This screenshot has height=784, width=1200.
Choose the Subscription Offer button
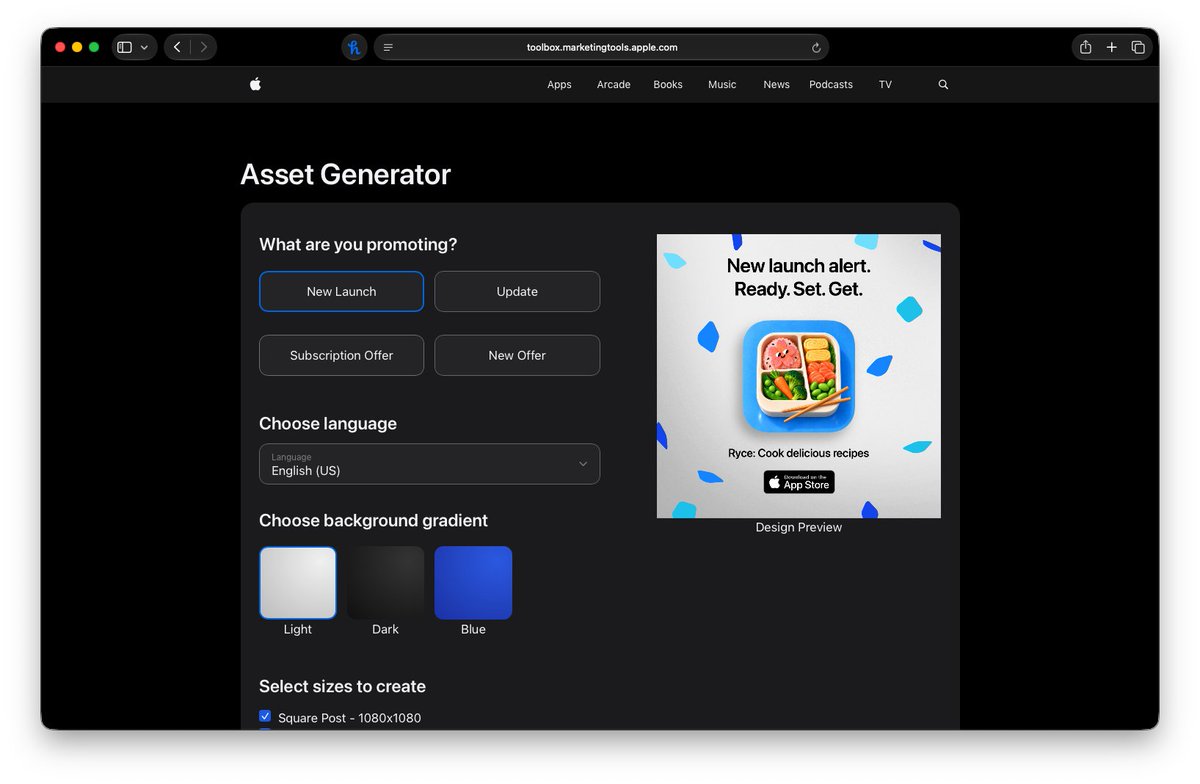[x=341, y=355]
